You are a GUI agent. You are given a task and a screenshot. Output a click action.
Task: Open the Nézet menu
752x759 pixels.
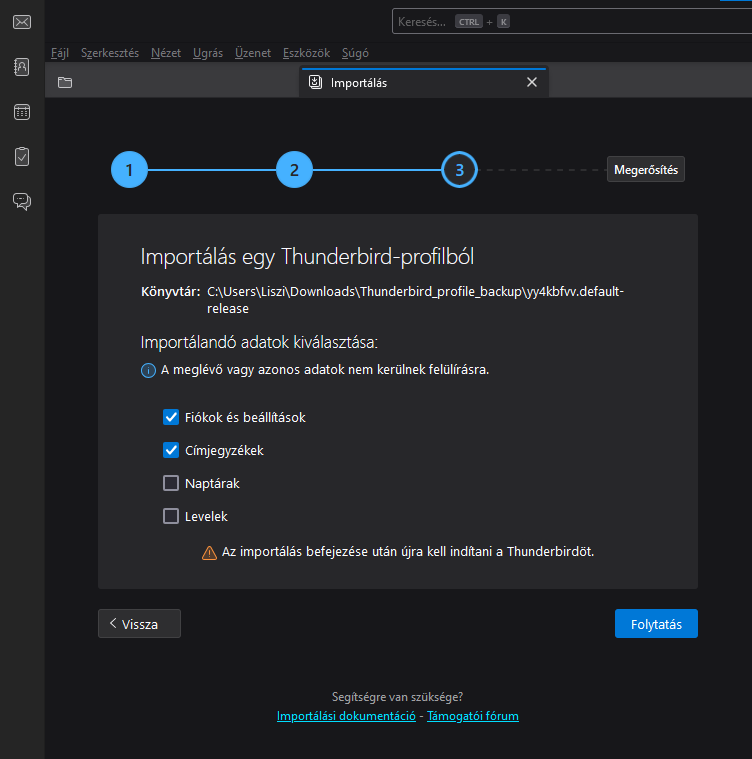pyautogui.click(x=166, y=53)
